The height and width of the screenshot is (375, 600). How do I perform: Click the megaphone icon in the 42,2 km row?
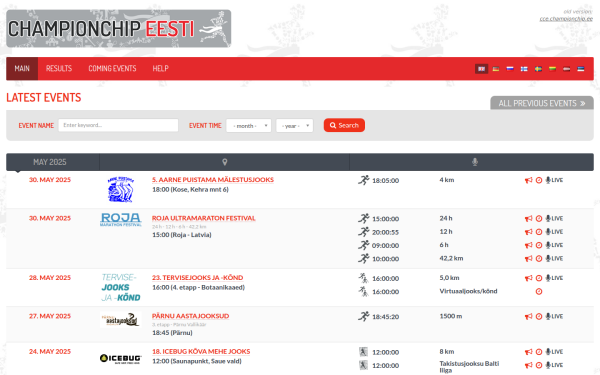coord(528,259)
